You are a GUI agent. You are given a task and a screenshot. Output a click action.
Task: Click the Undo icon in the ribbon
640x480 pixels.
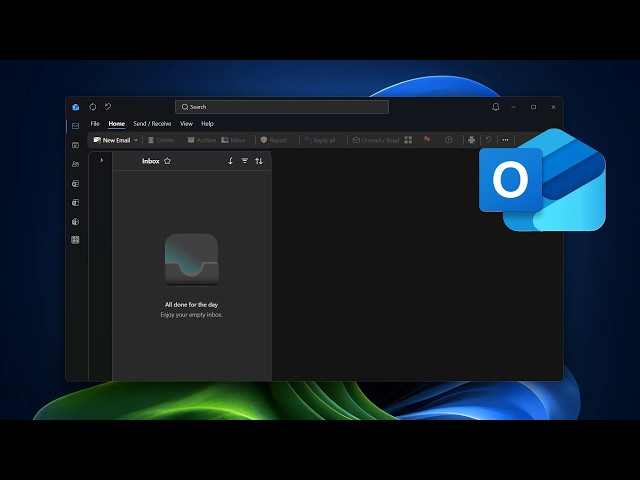[489, 140]
